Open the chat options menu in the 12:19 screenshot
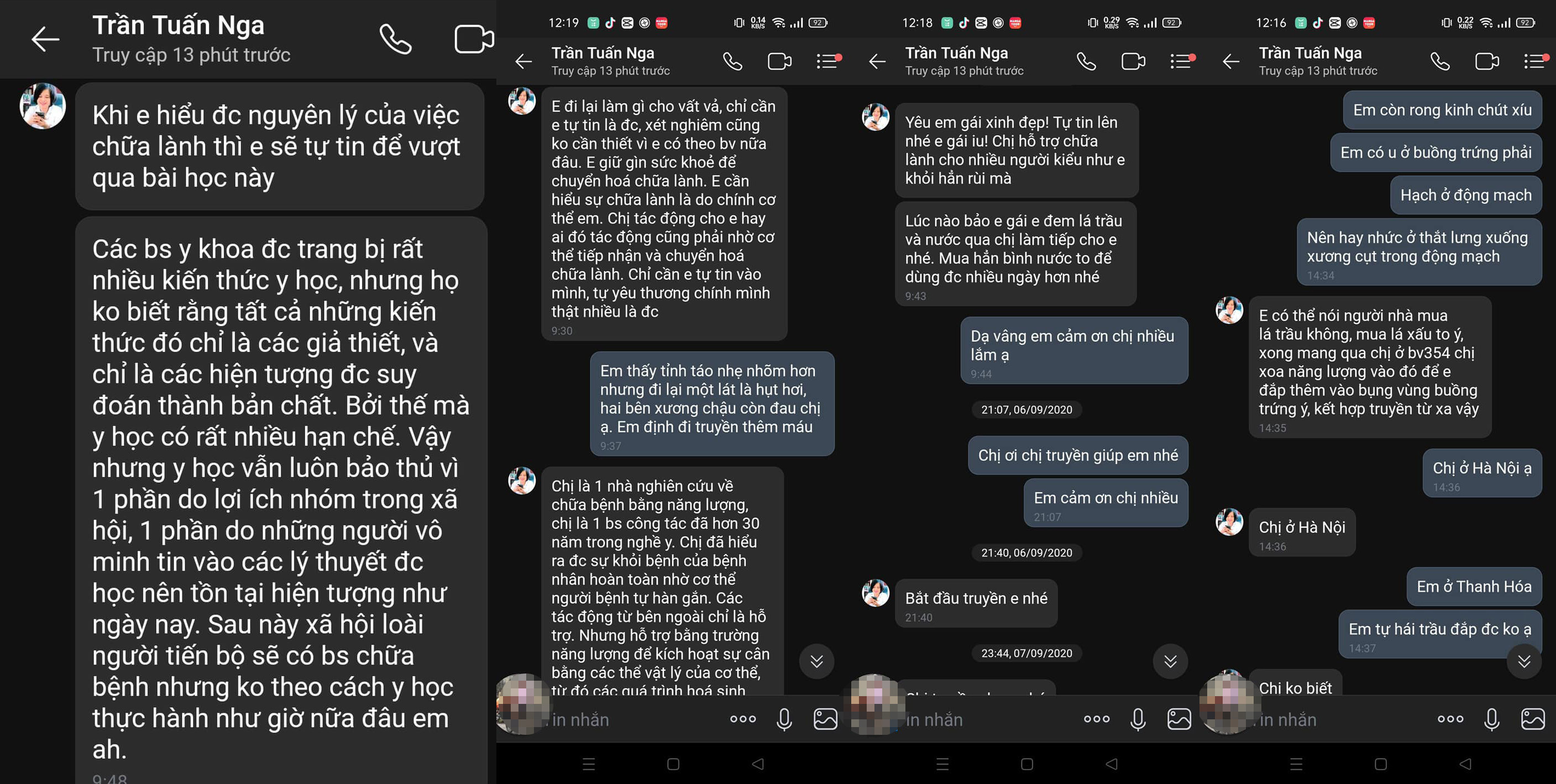This screenshot has height=784, width=1556. pyautogui.click(x=829, y=61)
